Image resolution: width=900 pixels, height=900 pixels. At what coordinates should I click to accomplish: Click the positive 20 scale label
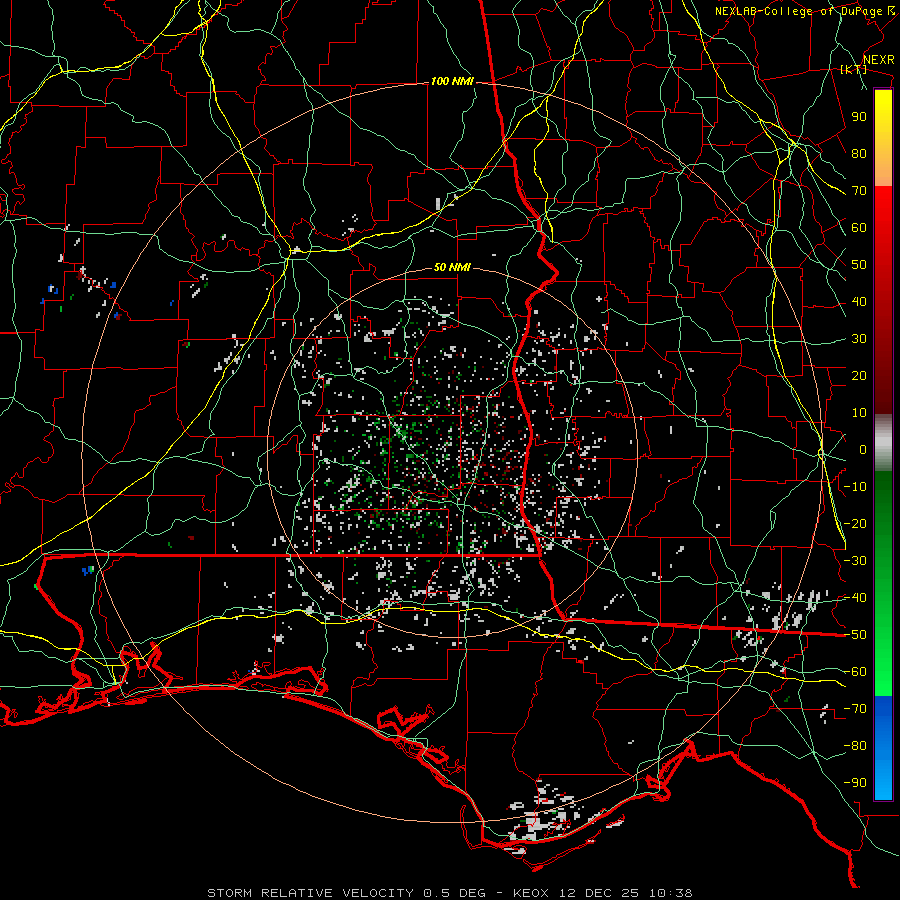pyautogui.click(x=859, y=376)
